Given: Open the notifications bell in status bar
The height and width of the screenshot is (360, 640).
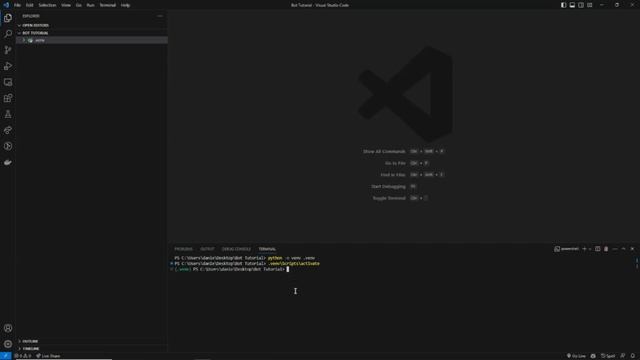Looking at the screenshot, I should click(633, 356).
